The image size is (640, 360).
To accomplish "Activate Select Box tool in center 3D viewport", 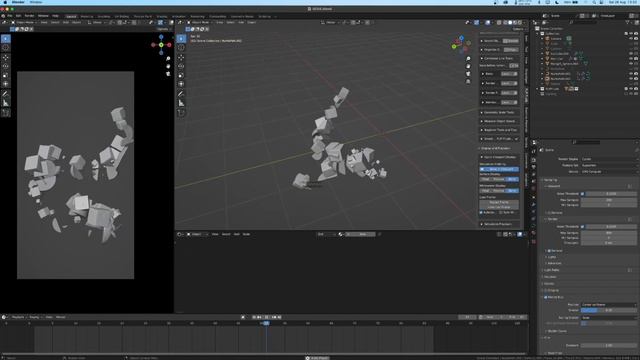I will [x=181, y=38].
